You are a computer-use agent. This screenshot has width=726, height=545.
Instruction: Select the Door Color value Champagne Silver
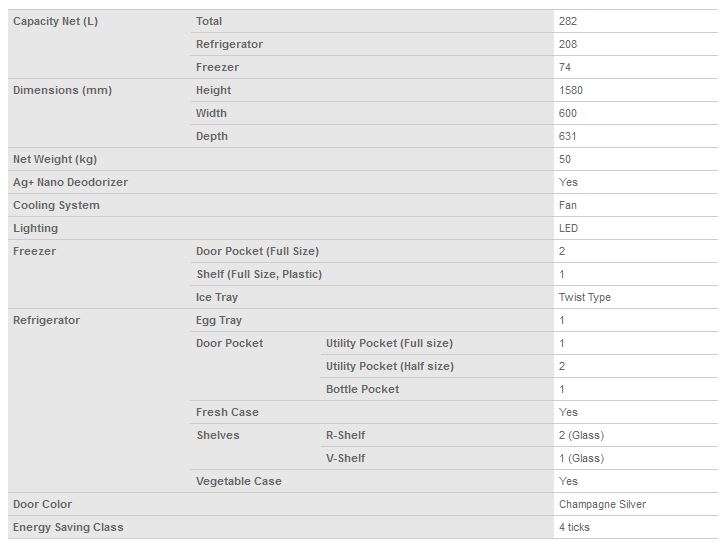coord(602,504)
